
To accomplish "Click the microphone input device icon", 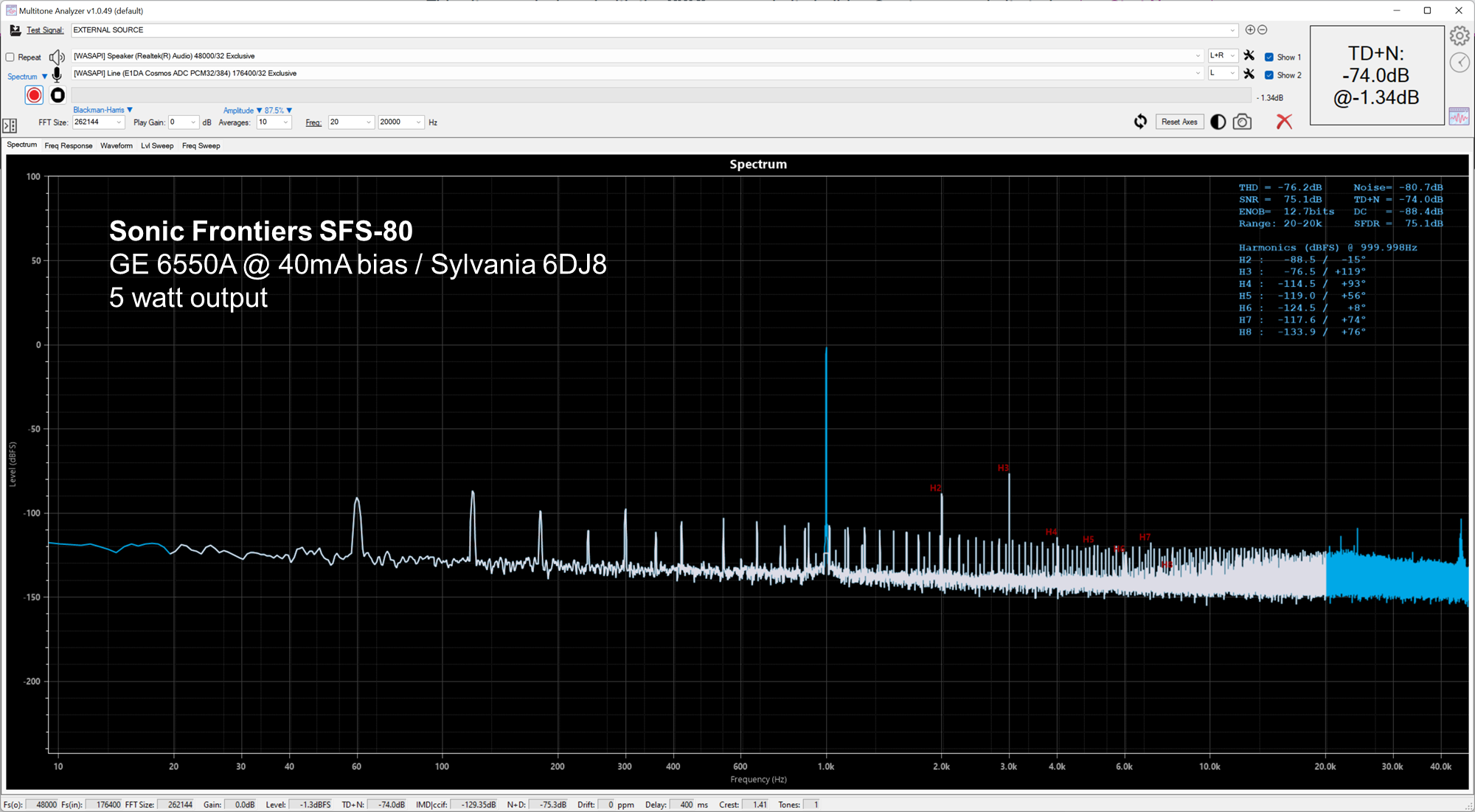I will (57, 74).
